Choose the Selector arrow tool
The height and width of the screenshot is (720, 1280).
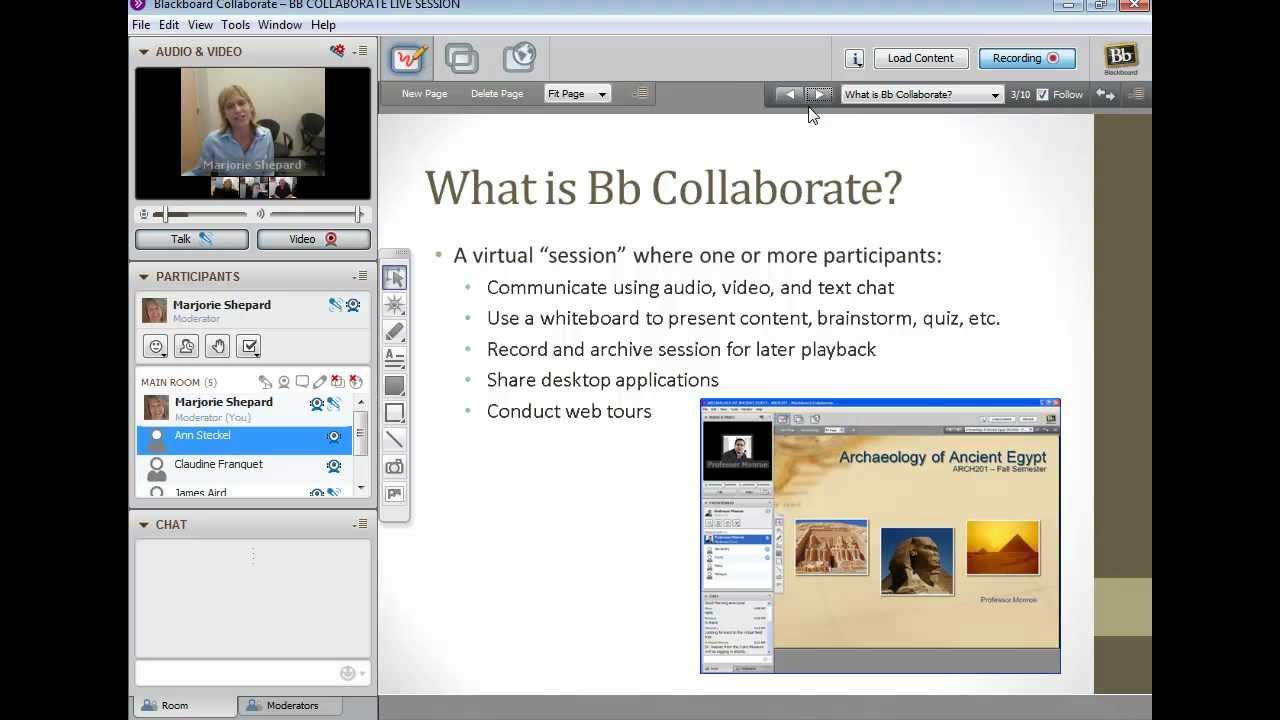(x=395, y=278)
